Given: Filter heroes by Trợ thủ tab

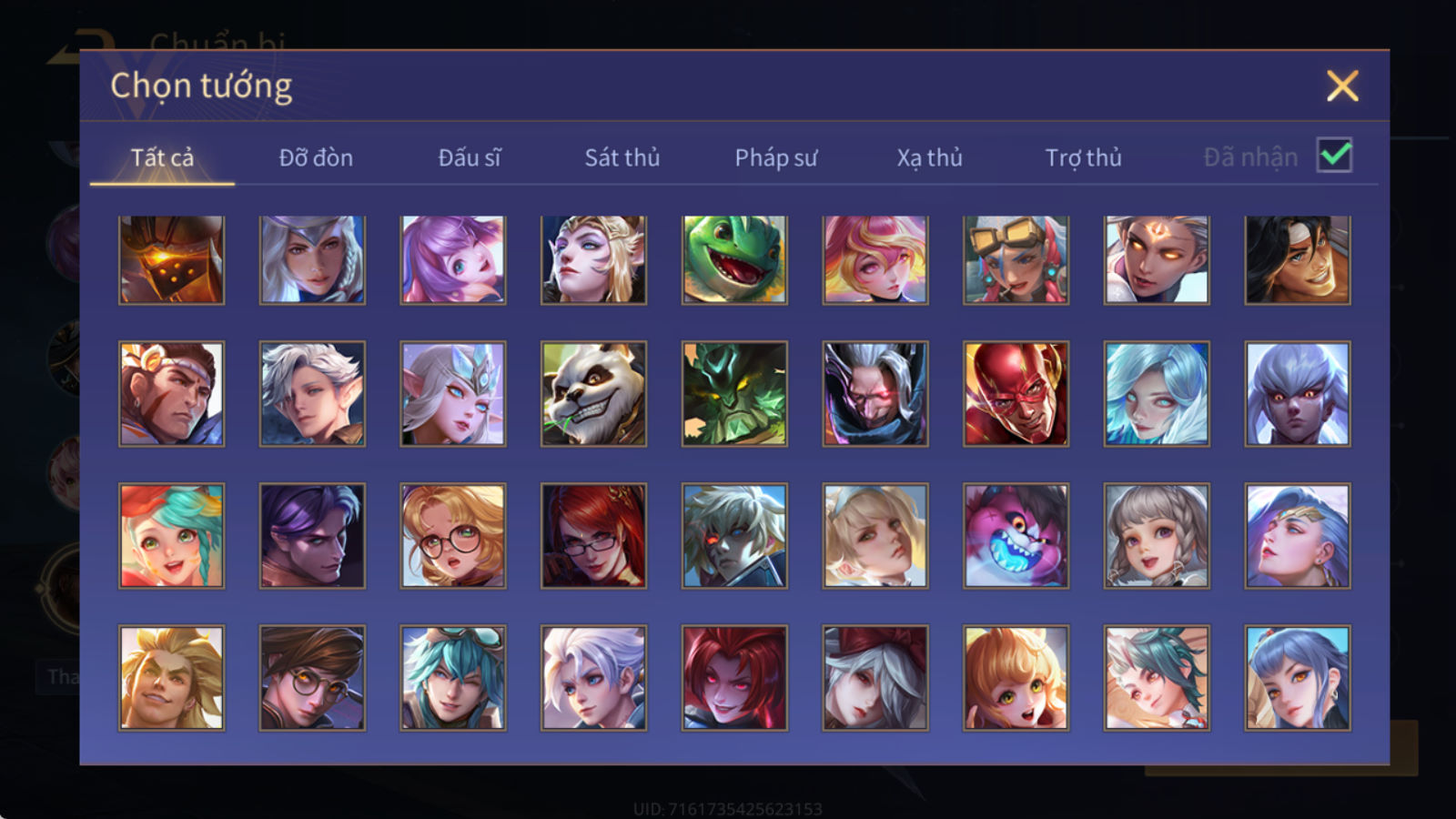Looking at the screenshot, I should coord(1083,157).
